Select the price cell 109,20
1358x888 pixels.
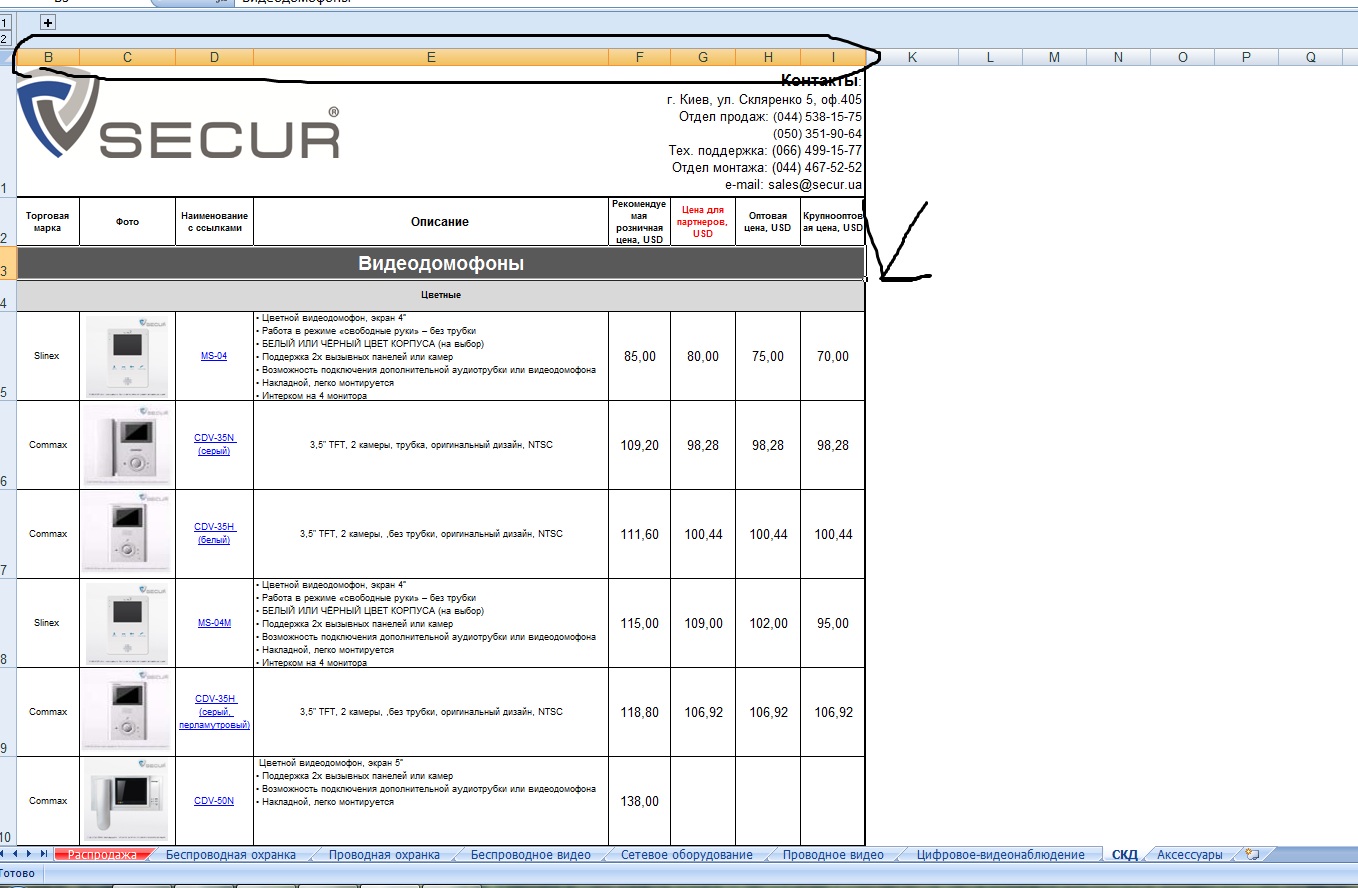639,445
